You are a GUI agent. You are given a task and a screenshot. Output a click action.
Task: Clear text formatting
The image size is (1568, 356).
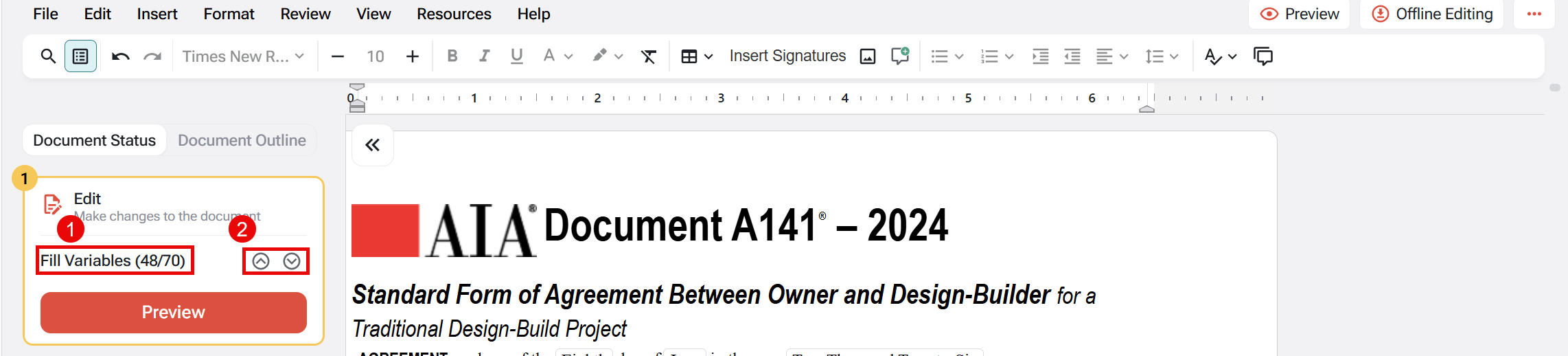tap(649, 56)
